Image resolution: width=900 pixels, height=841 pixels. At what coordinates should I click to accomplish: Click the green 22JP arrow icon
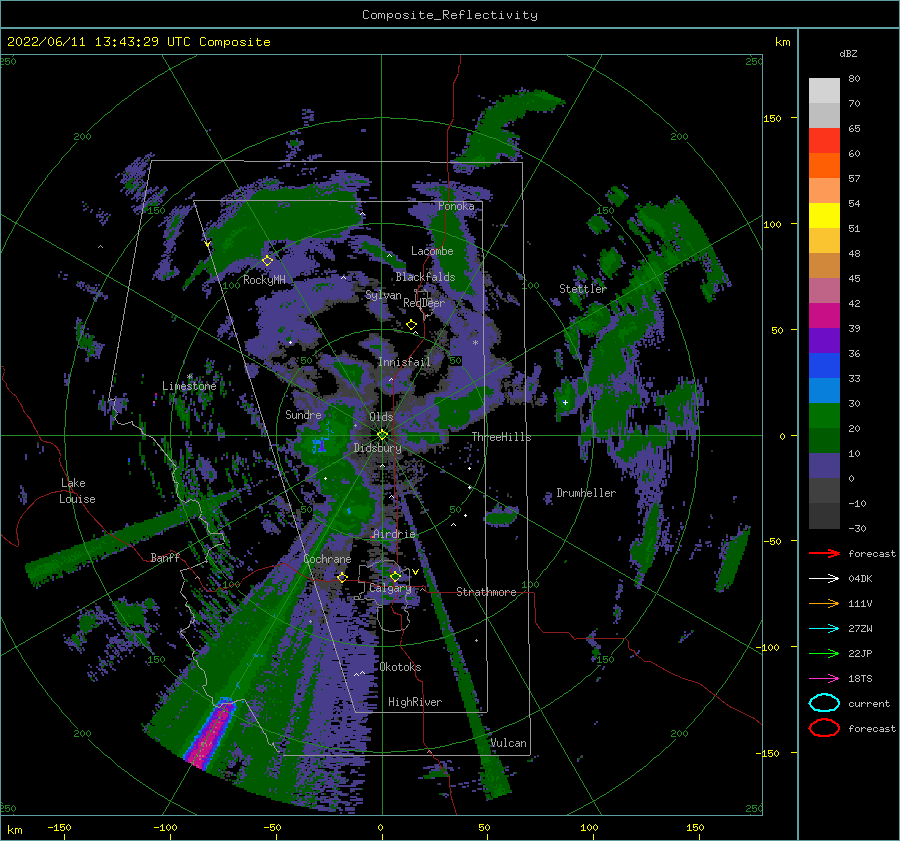[824, 653]
